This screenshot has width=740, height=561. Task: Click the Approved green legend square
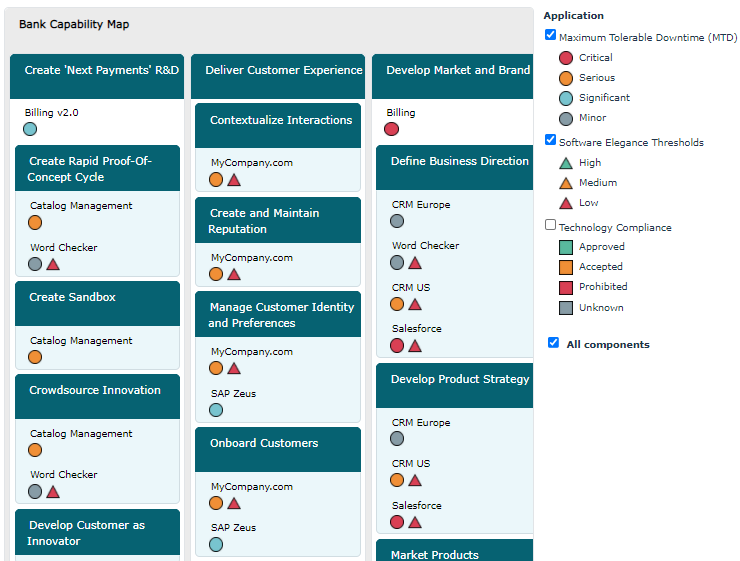point(566,247)
